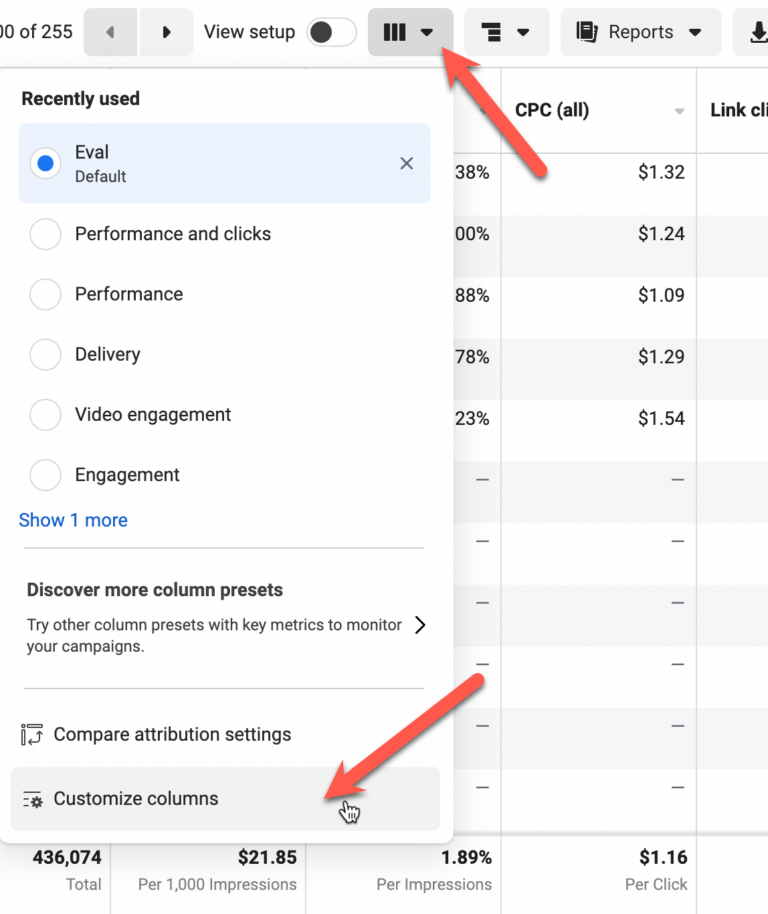Go to previous page arrow
Image resolution: width=768 pixels, height=914 pixels.
[110, 32]
